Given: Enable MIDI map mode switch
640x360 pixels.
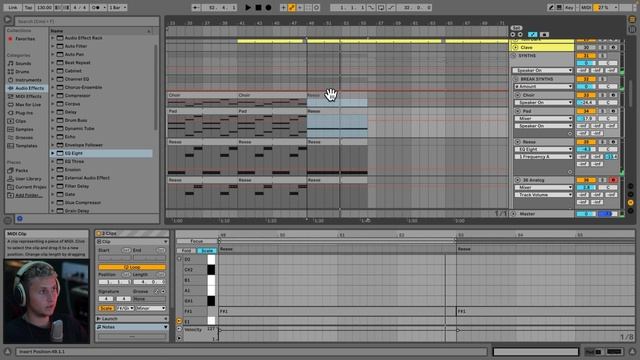Looking at the screenshot, I should pyautogui.click(x=586, y=7).
